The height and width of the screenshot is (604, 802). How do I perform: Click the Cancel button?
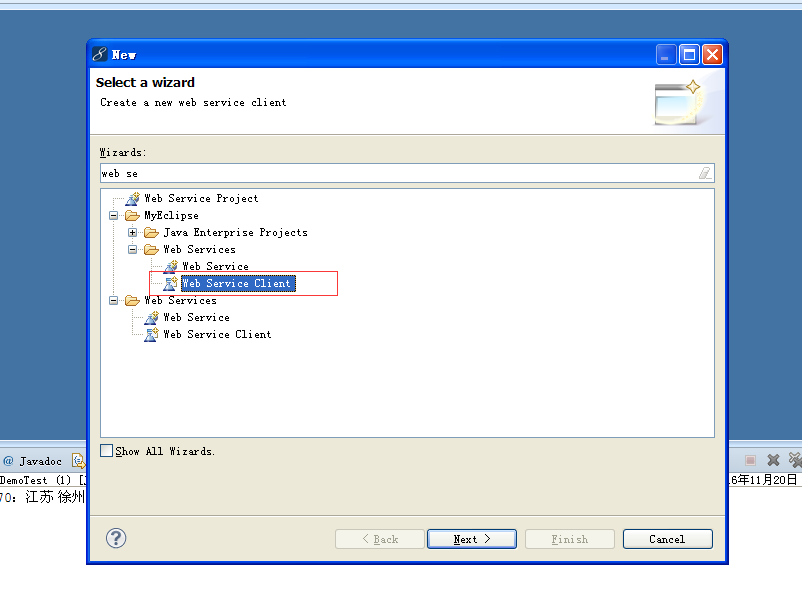667,539
